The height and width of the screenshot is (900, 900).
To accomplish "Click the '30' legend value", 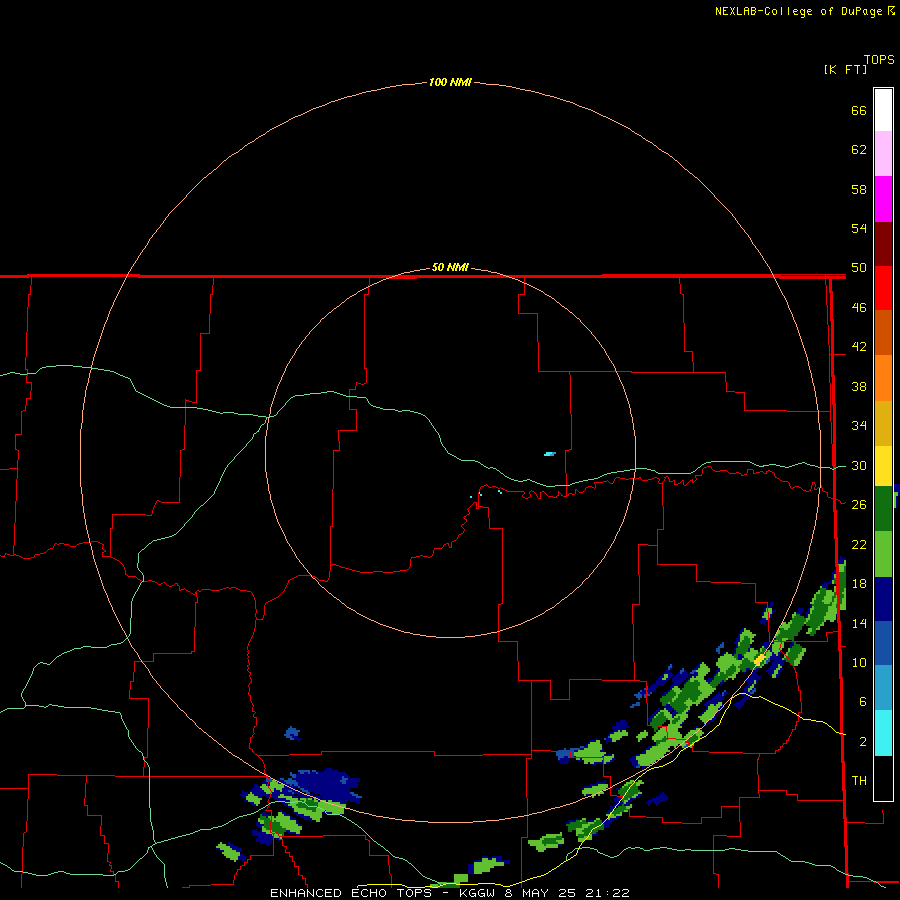I will (859, 465).
